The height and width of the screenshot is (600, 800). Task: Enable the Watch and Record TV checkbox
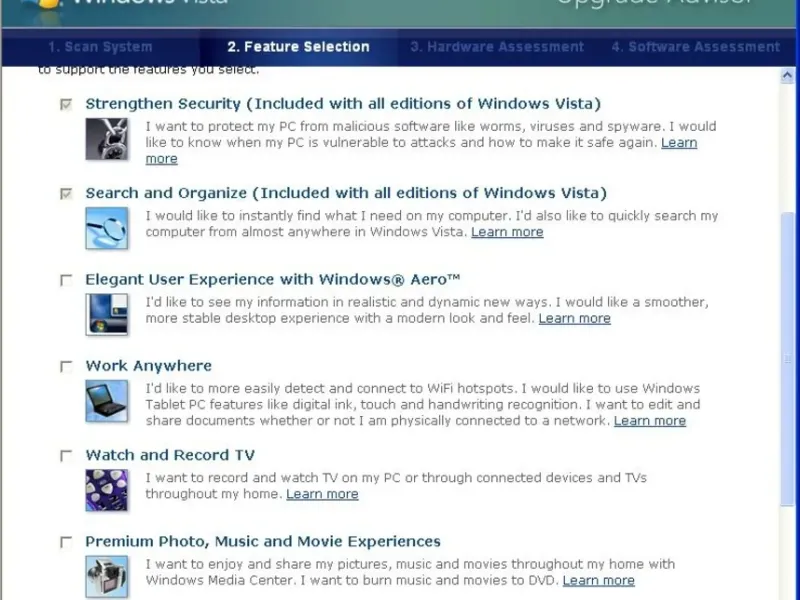click(66, 456)
